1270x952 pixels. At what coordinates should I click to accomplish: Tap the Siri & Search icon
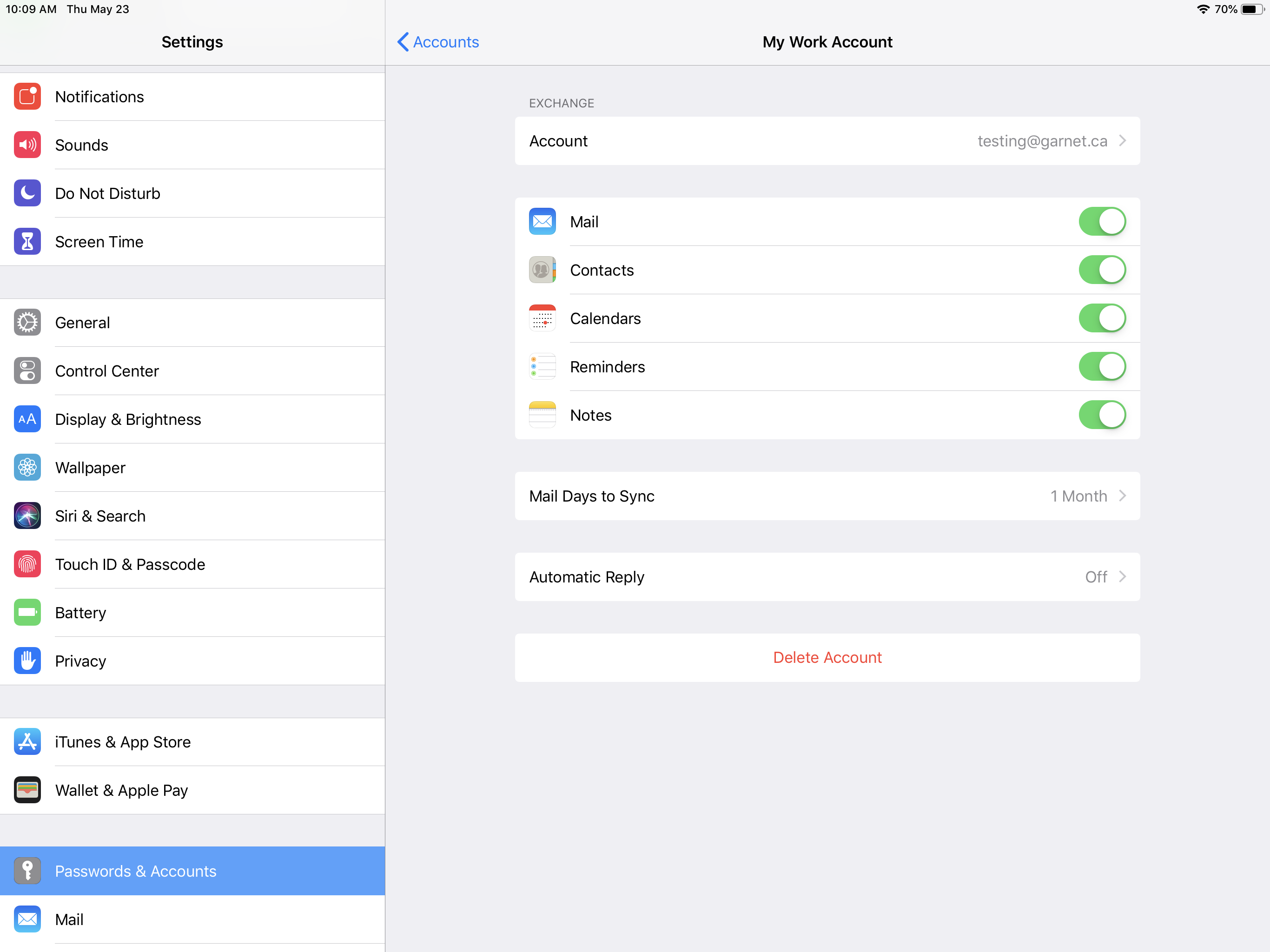tap(27, 516)
